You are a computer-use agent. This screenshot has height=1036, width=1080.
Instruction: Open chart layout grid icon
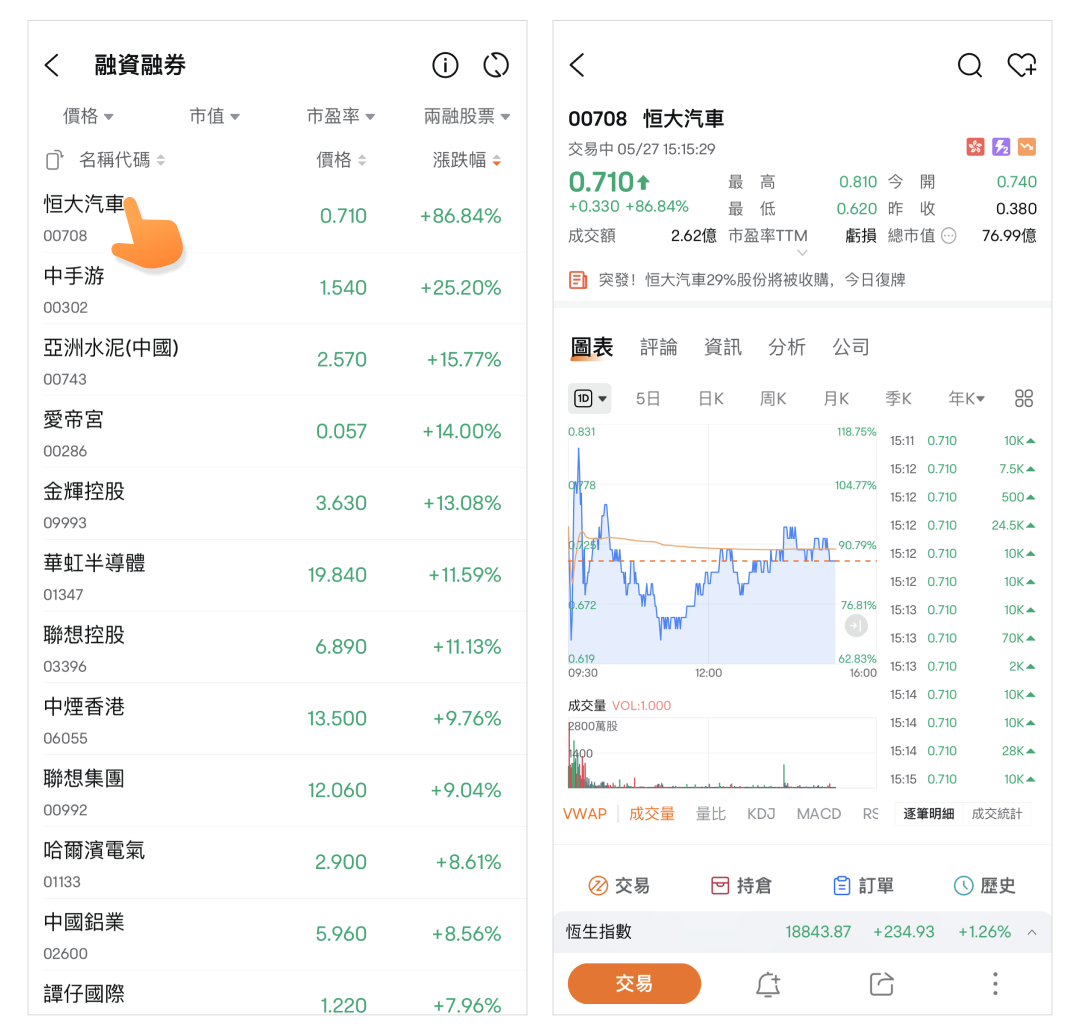pos(1023,399)
